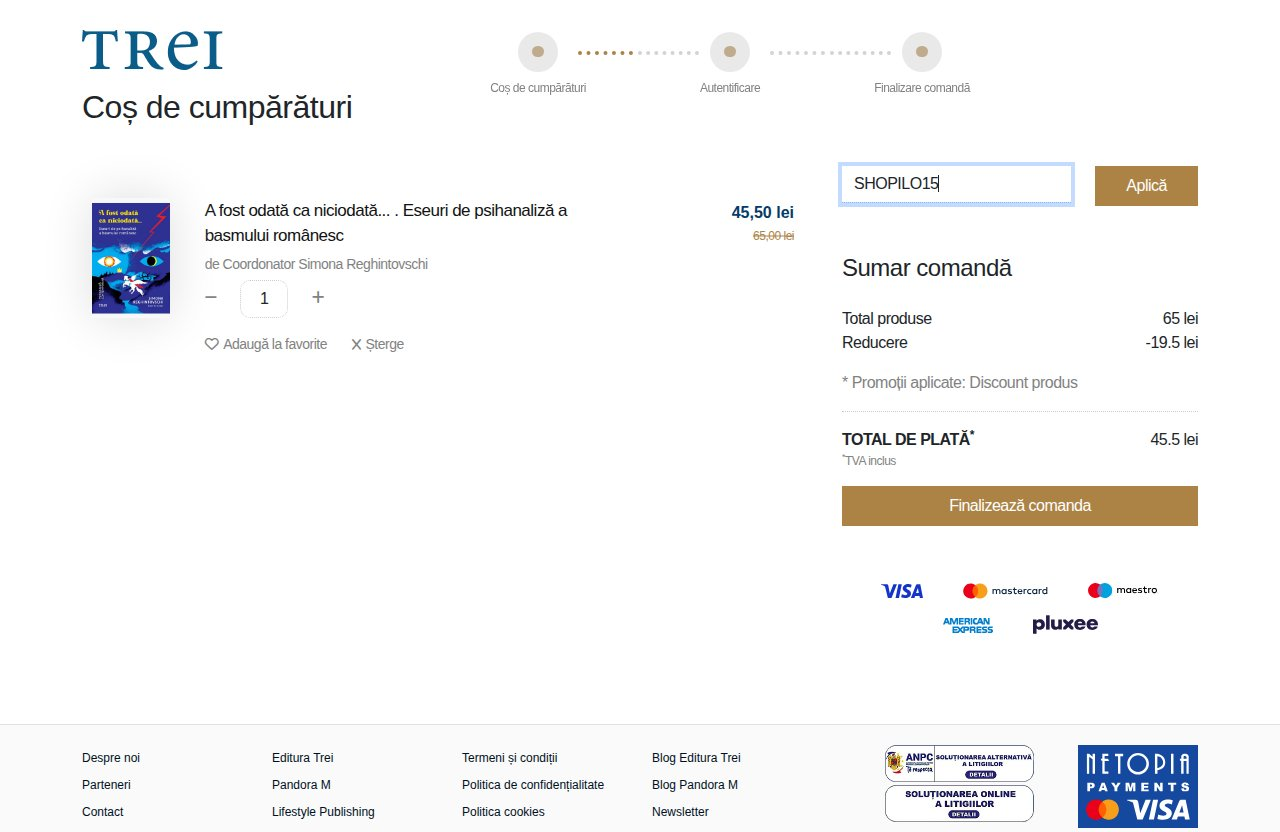Click the X icon beside Șterge
This screenshot has height=832, width=1280.
point(356,344)
